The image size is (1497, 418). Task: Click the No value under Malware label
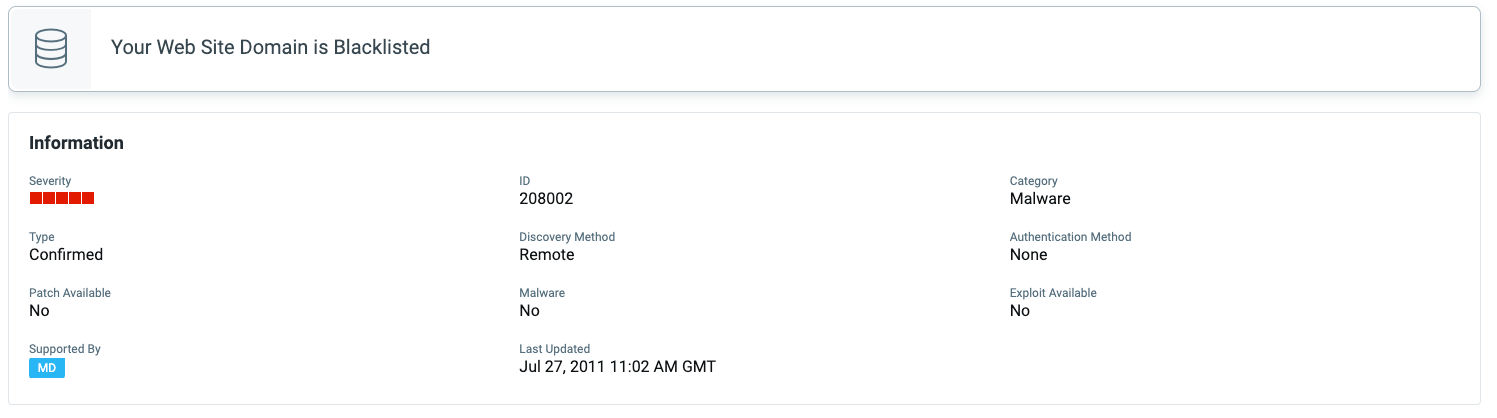[x=530, y=311]
